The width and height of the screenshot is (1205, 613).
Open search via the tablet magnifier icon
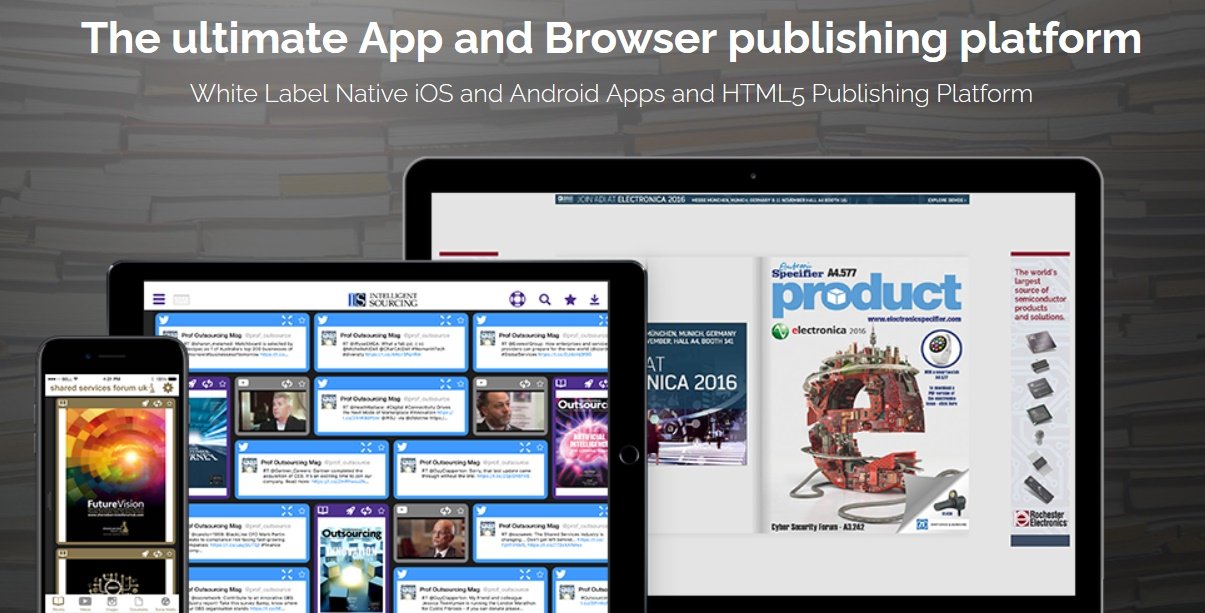click(545, 299)
